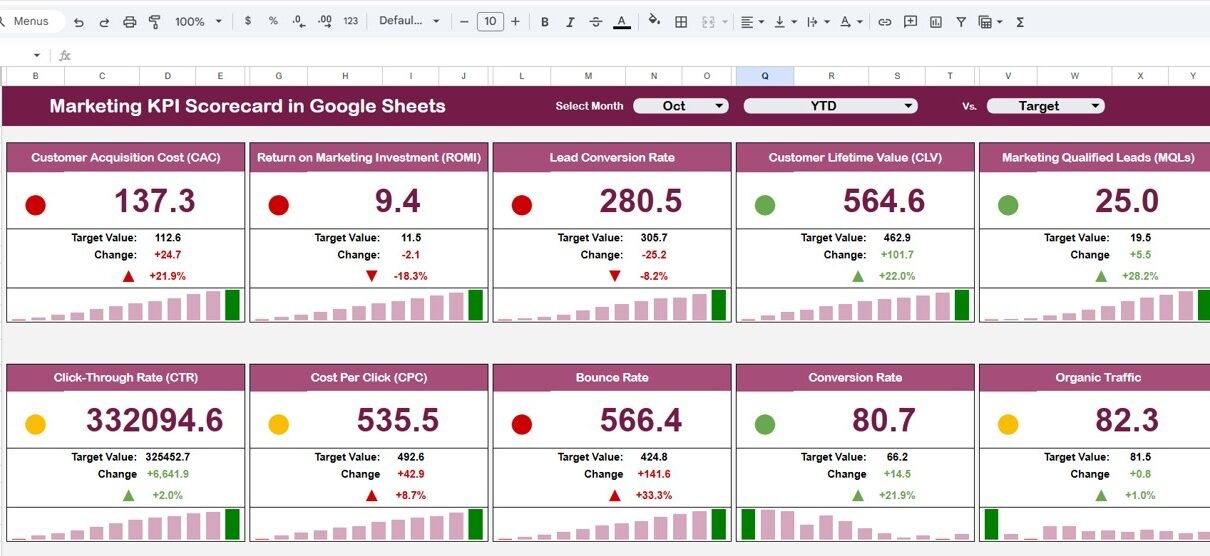Image resolution: width=1210 pixels, height=556 pixels.
Task: Click the font size input field
Action: pos(490,21)
